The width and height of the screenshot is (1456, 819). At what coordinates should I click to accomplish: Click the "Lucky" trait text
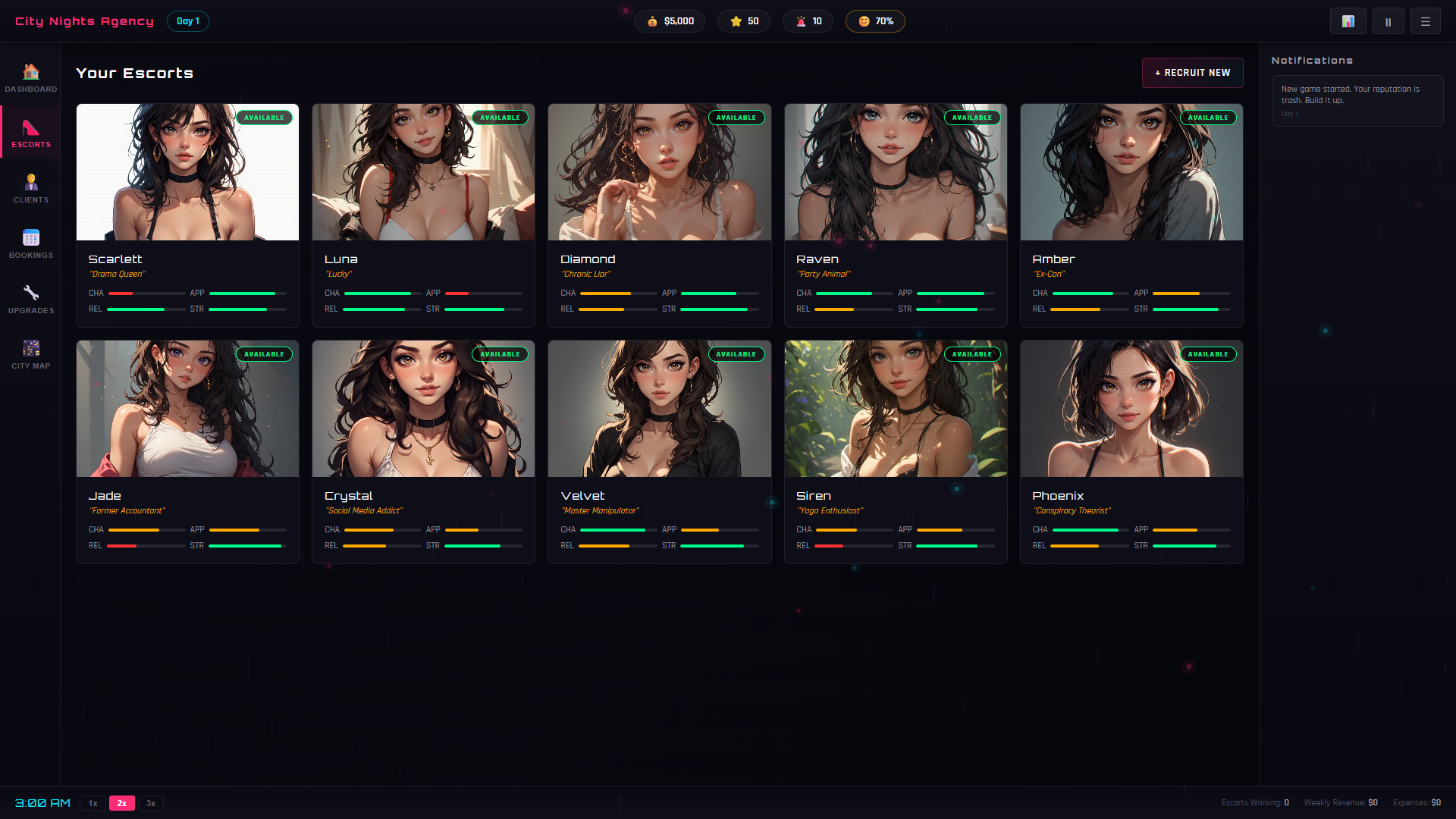339,275
